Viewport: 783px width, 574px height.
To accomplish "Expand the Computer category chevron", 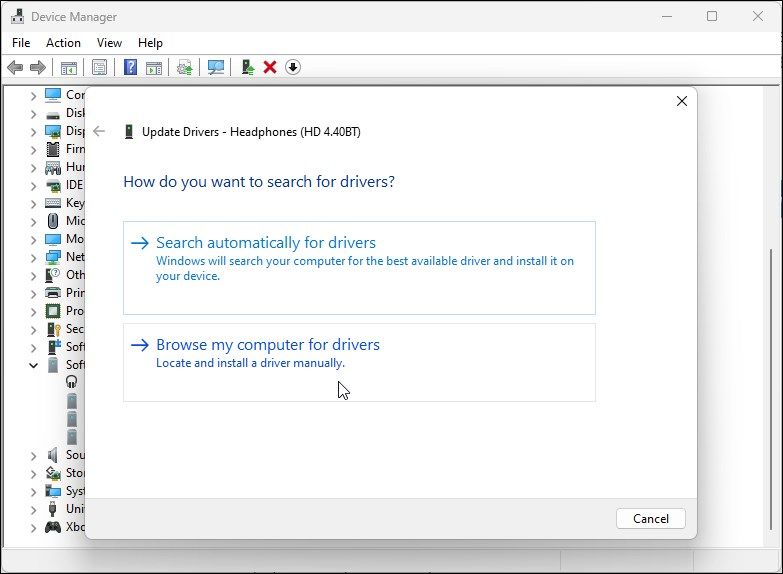I will [33, 95].
